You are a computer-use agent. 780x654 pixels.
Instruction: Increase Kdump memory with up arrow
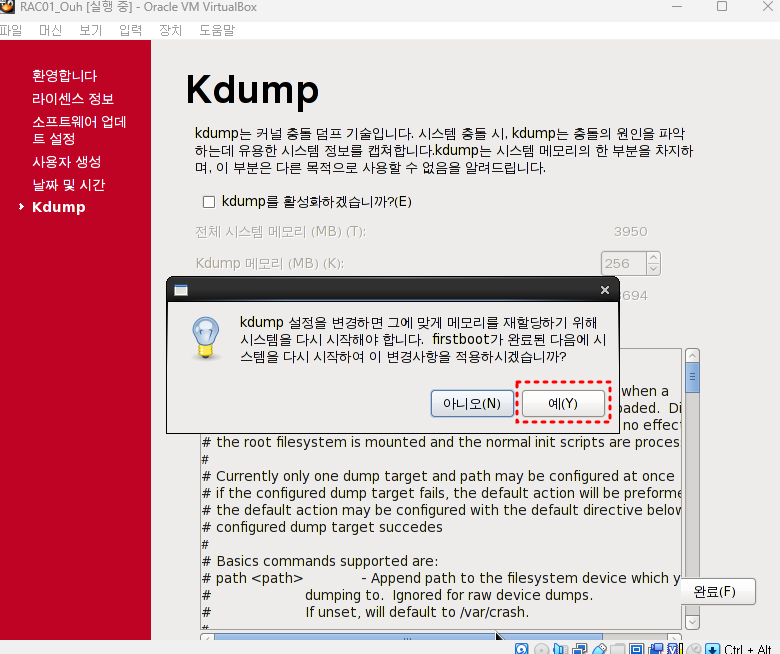click(x=654, y=258)
